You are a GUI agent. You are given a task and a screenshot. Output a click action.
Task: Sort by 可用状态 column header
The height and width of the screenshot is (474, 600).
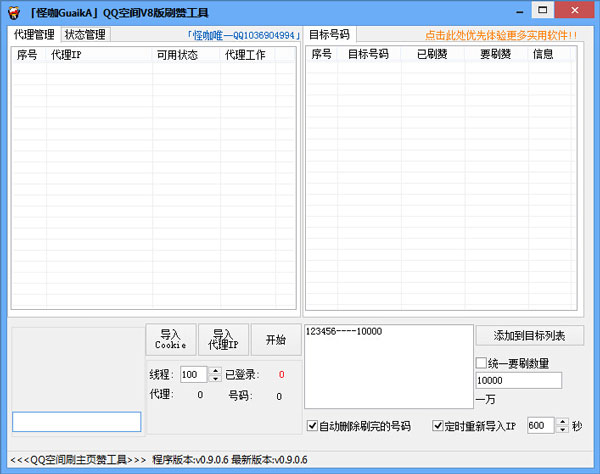186,55
